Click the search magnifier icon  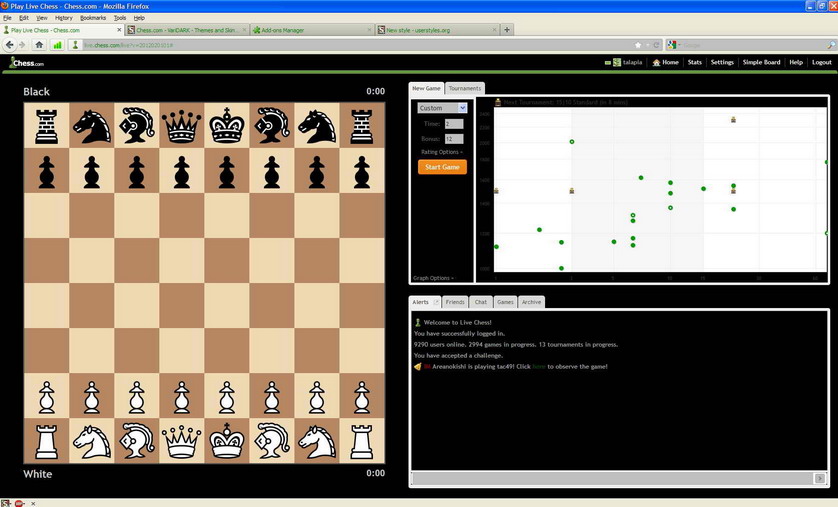831,45
